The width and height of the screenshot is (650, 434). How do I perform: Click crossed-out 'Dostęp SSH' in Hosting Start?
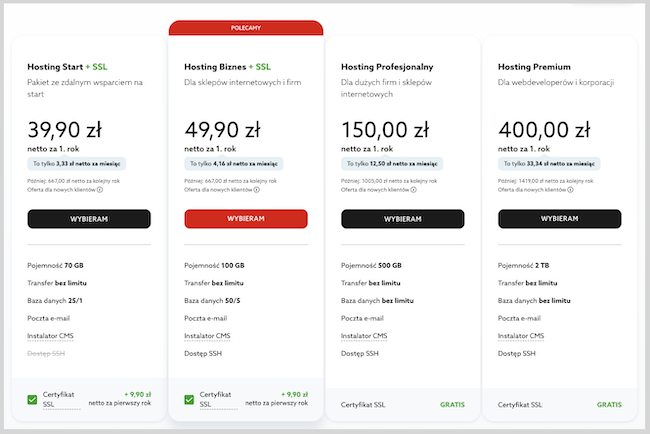tap(46, 354)
